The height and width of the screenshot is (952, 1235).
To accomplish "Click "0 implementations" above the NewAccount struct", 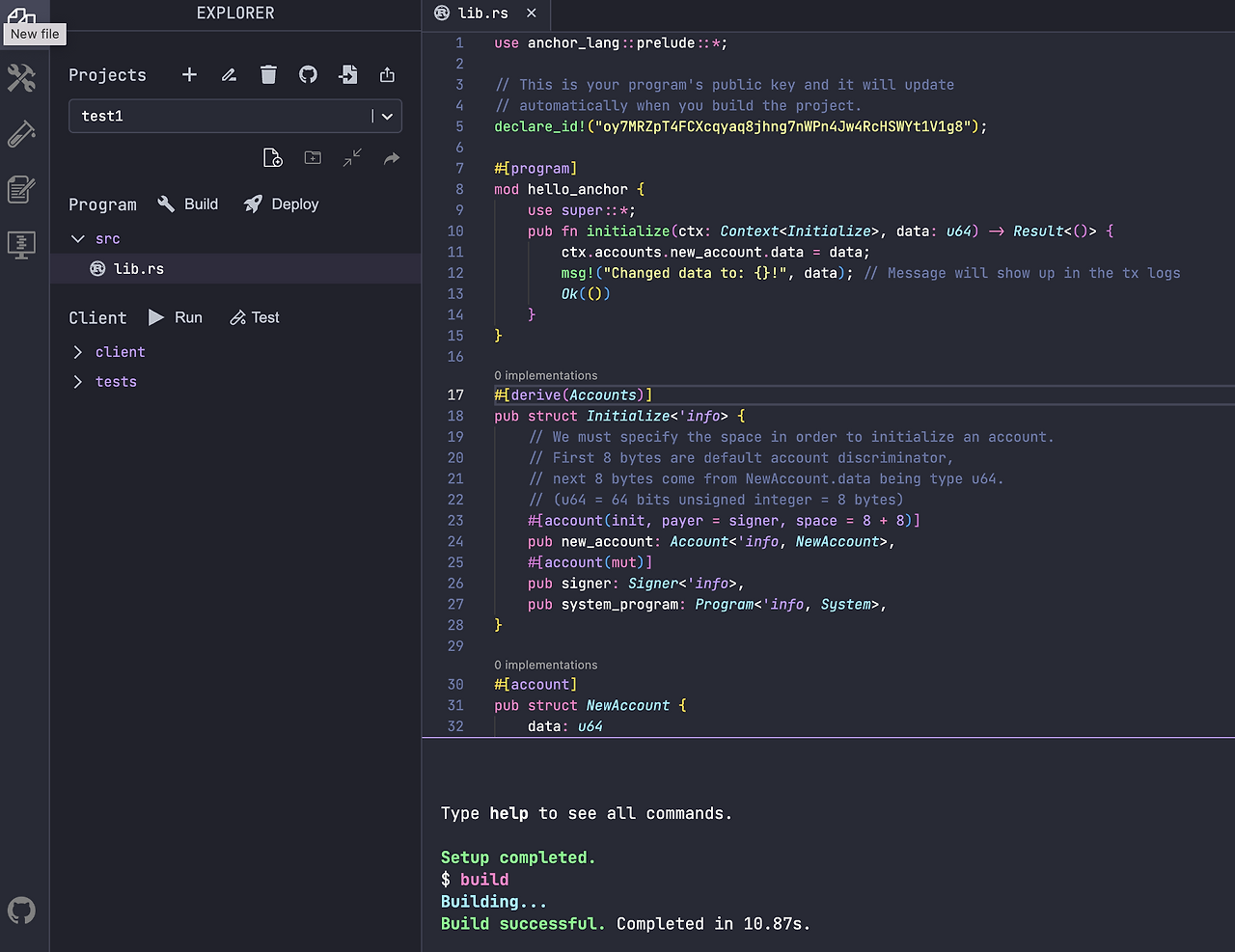I will (x=546, y=665).
